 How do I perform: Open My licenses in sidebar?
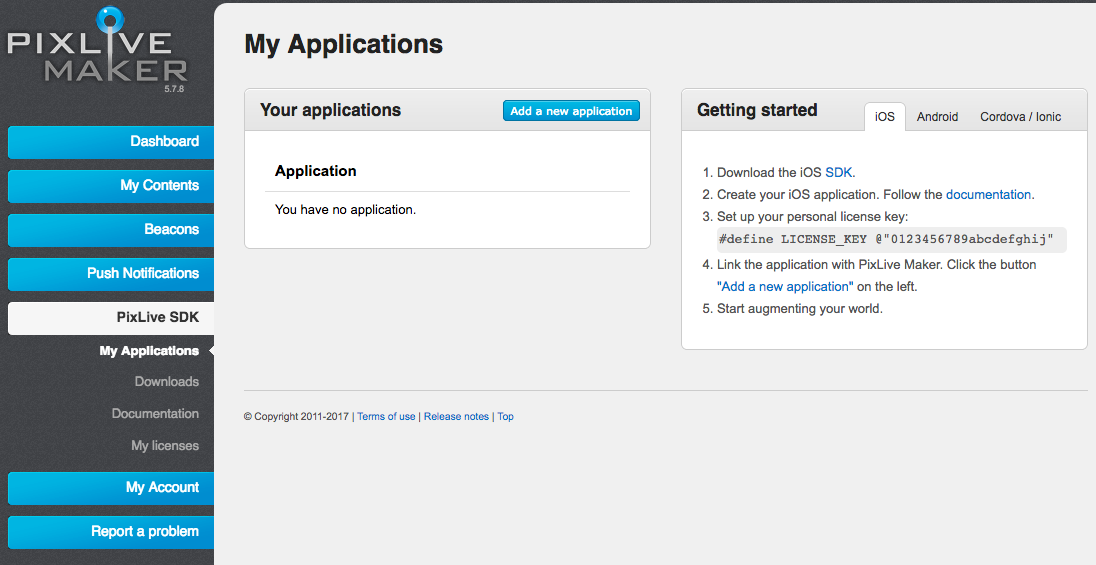[x=165, y=445]
